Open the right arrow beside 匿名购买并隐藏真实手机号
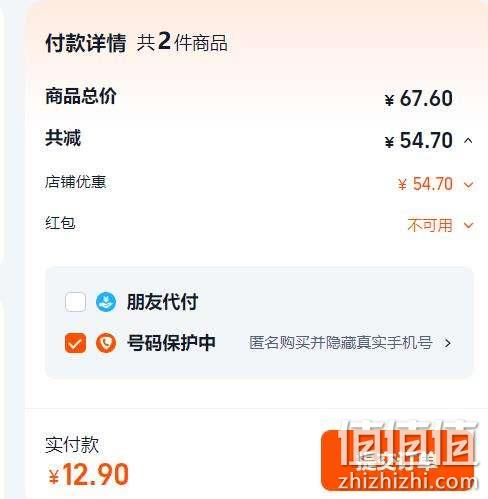The width and height of the screenshot is (488, 499). (x=448, y=343)
